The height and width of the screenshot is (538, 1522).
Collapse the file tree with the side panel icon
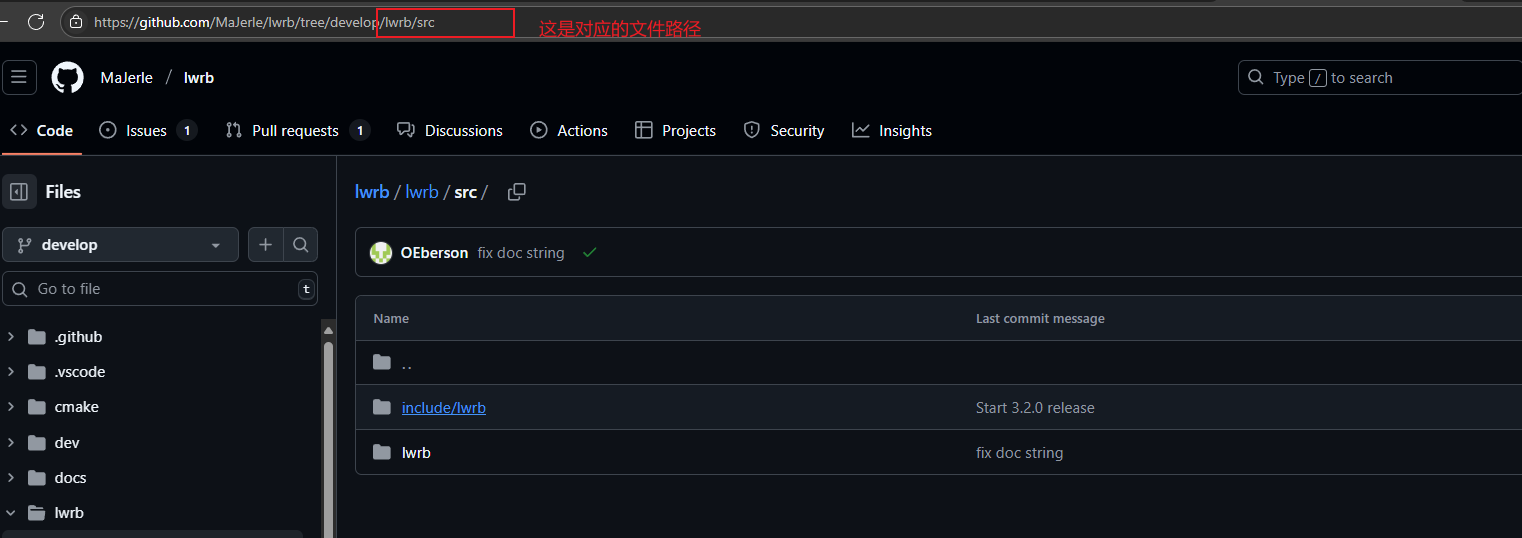[x=19, y=192]
